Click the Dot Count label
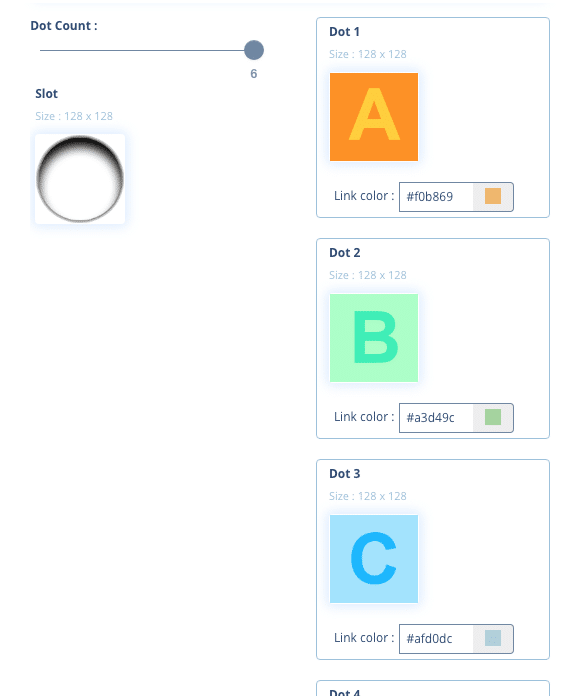Viewport: 570px width, 696px height. tap(64, 26)
